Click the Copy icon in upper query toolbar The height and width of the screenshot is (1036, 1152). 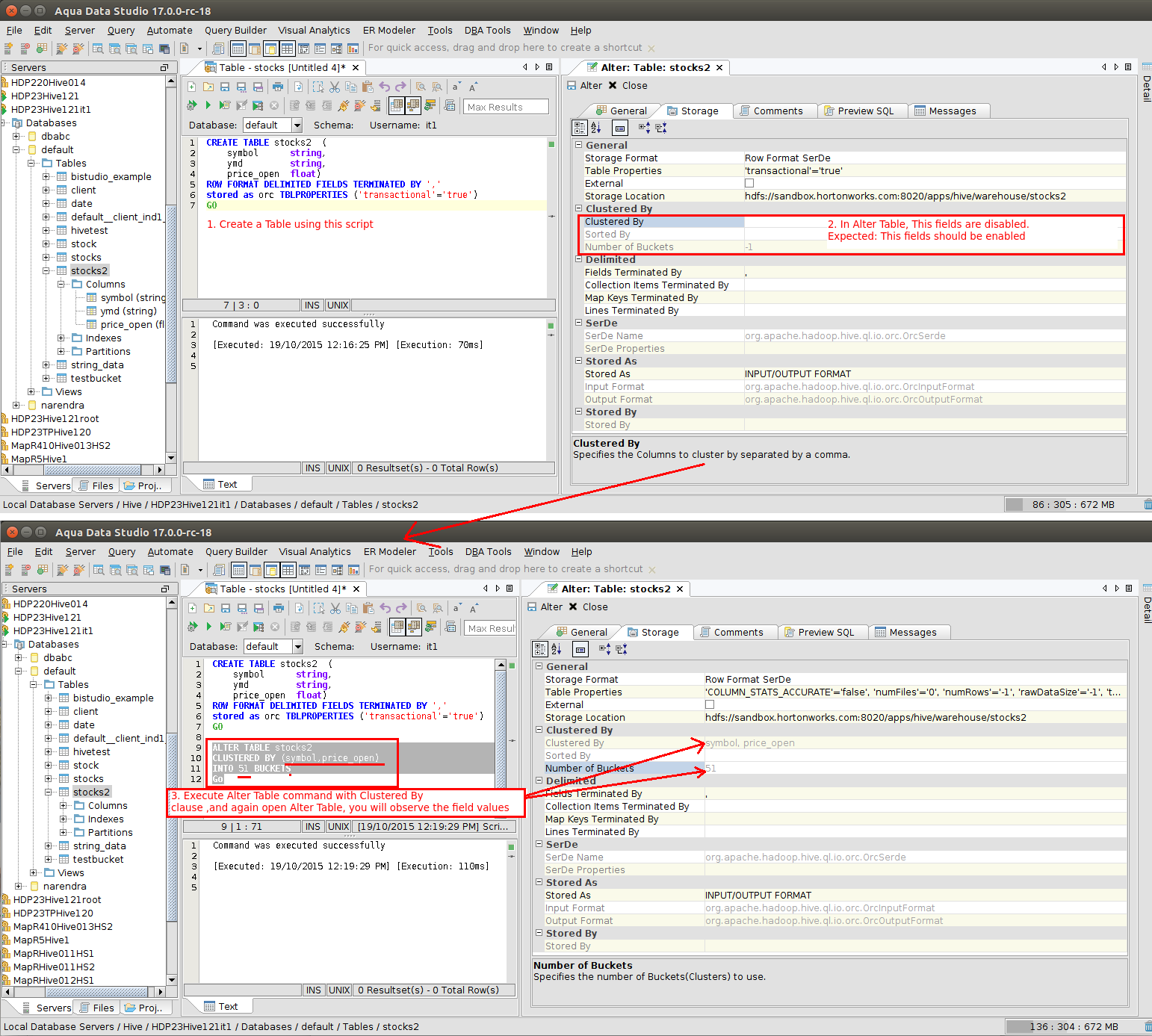point(351,87)
